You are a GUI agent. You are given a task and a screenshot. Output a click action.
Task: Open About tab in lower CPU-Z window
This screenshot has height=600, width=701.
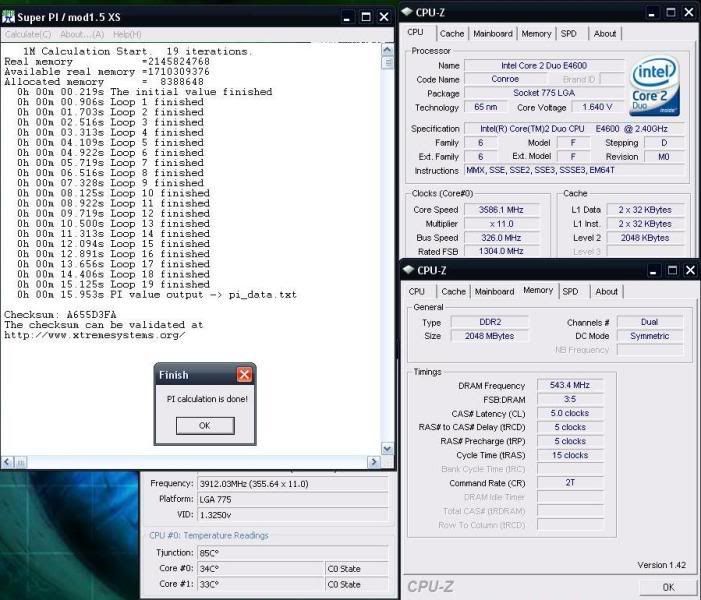click(606, 292)
